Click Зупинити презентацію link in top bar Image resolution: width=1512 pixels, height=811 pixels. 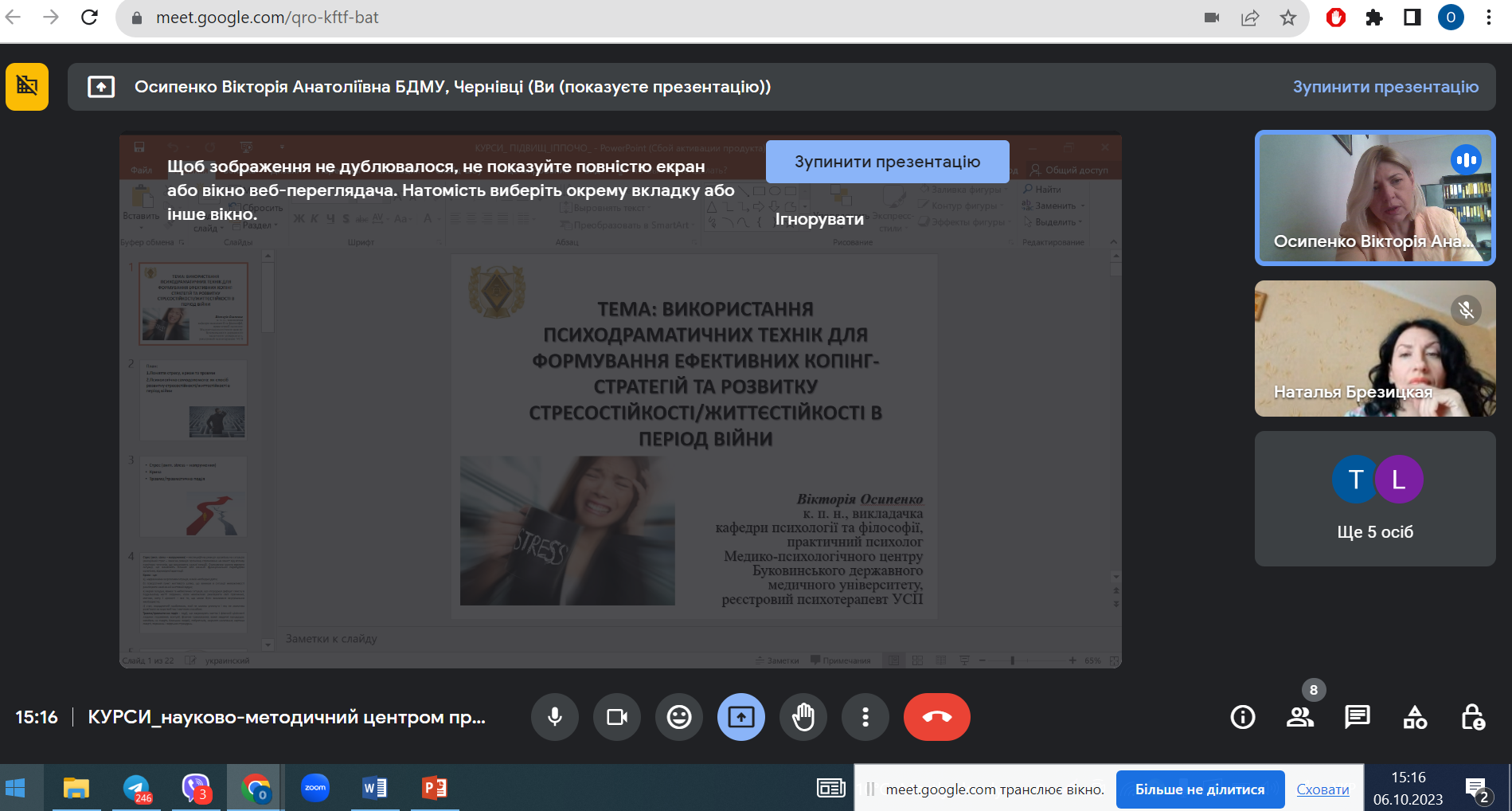(x=1385, y=87)
